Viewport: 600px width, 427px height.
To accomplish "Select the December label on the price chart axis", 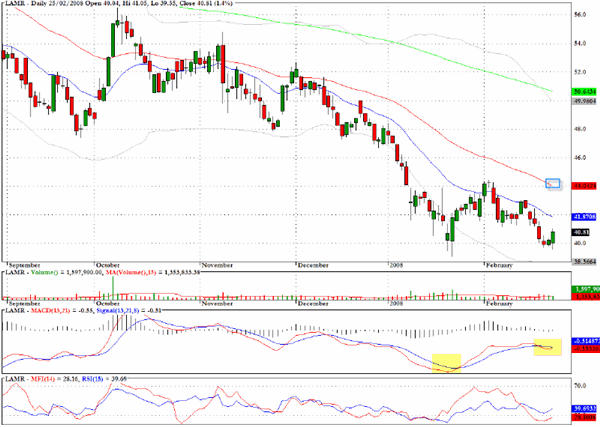I will coord(313,265).
